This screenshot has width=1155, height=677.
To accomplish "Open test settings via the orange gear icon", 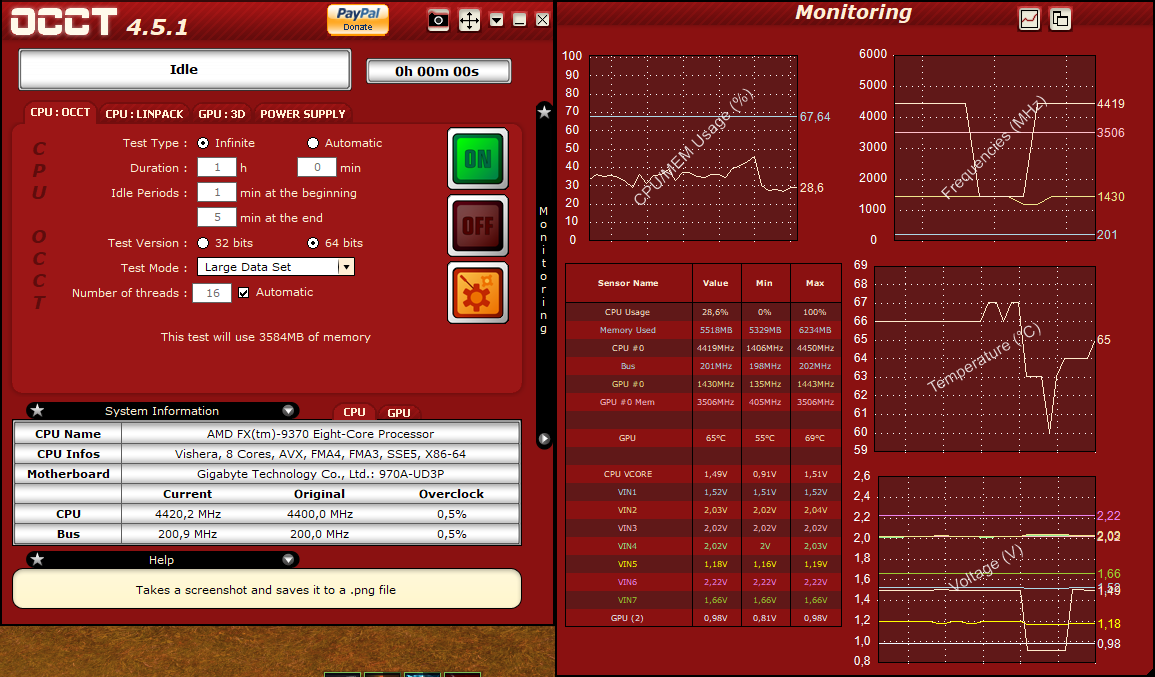I will tap(478, 292).
